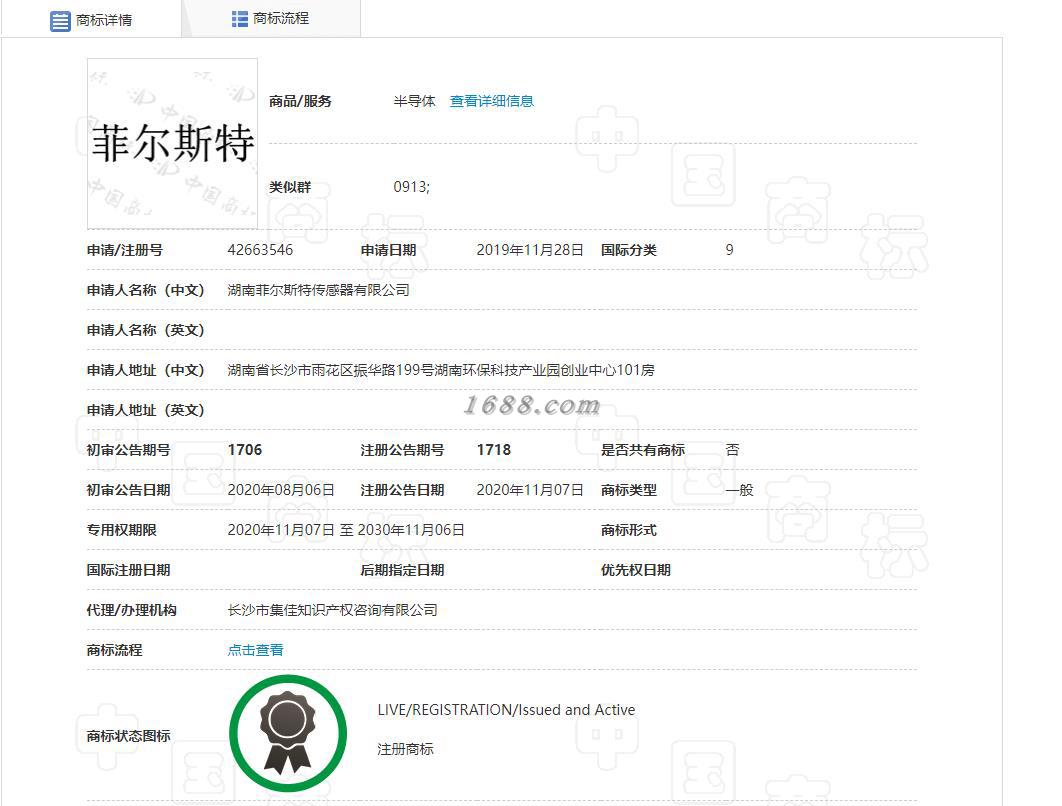Screen dimensions: 1062x806
Task: Click the green registered trademark status badge
Action: tap(288, 734)
